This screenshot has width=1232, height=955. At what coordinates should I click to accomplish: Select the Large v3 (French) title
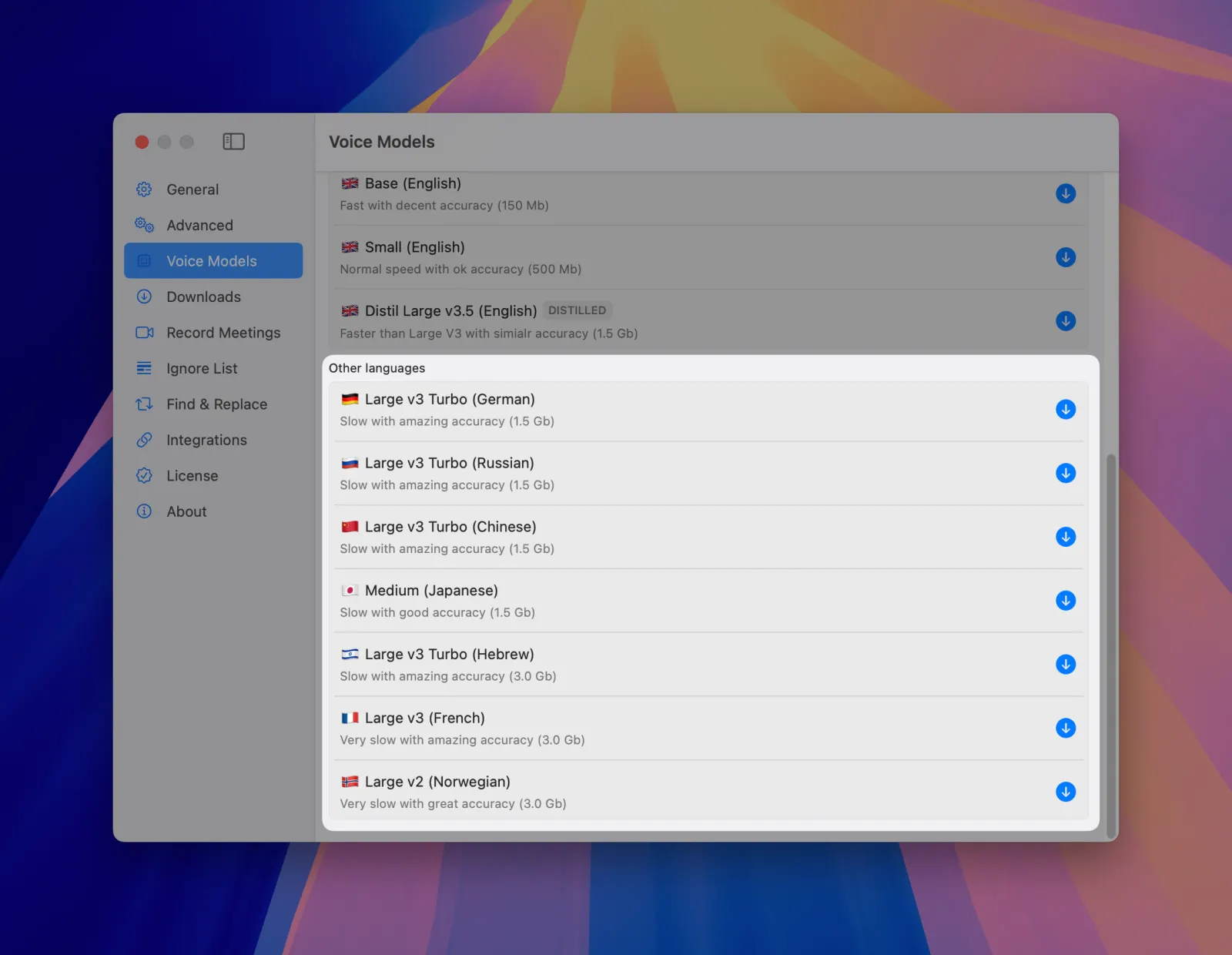coord(425,718)
